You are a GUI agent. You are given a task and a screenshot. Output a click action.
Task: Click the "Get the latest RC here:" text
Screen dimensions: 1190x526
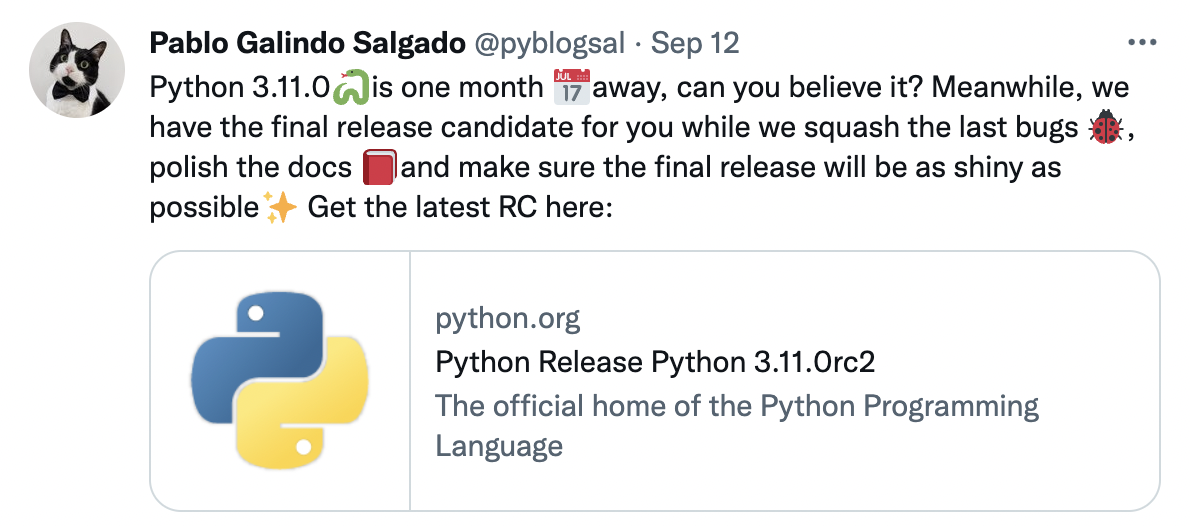pyautogui.click(x=460, y=206)
